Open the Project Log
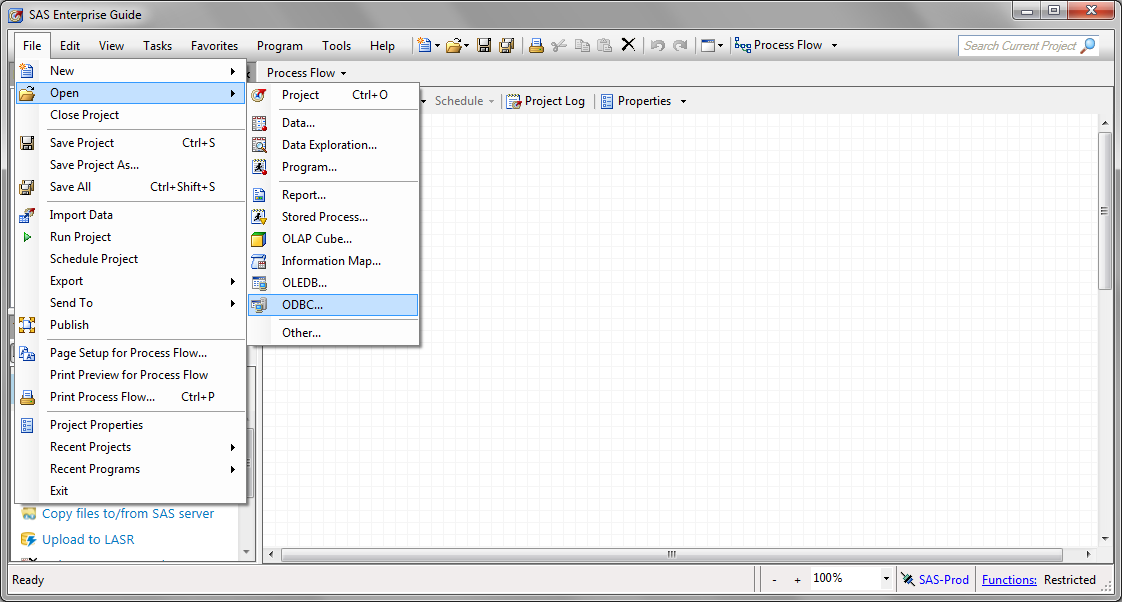 pyautogui.click(x=546, y=100)
